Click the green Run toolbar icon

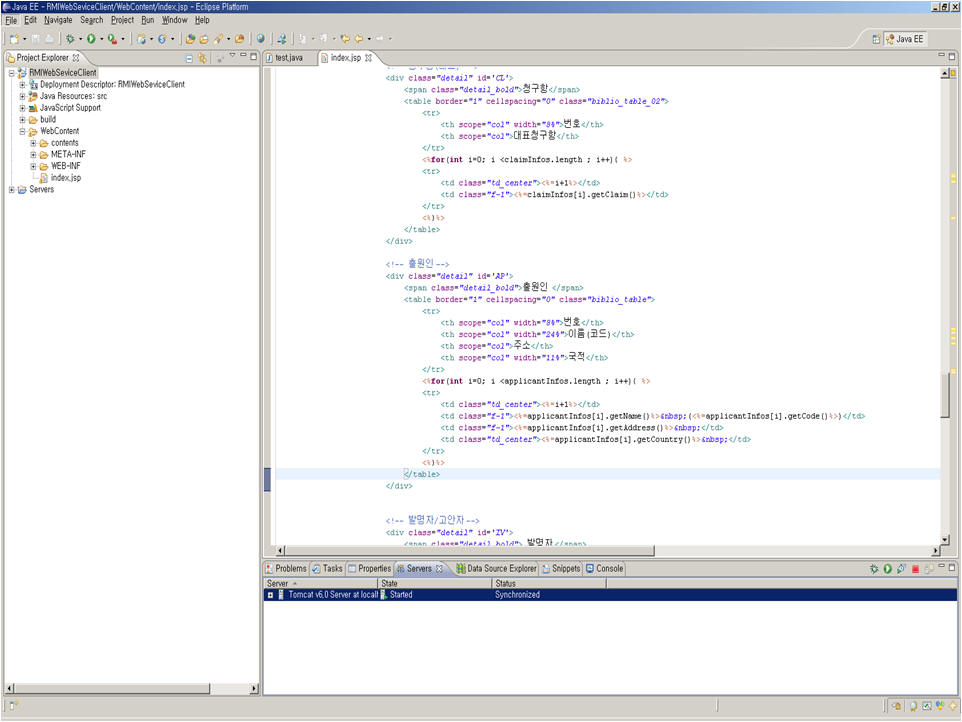[90, 39]
